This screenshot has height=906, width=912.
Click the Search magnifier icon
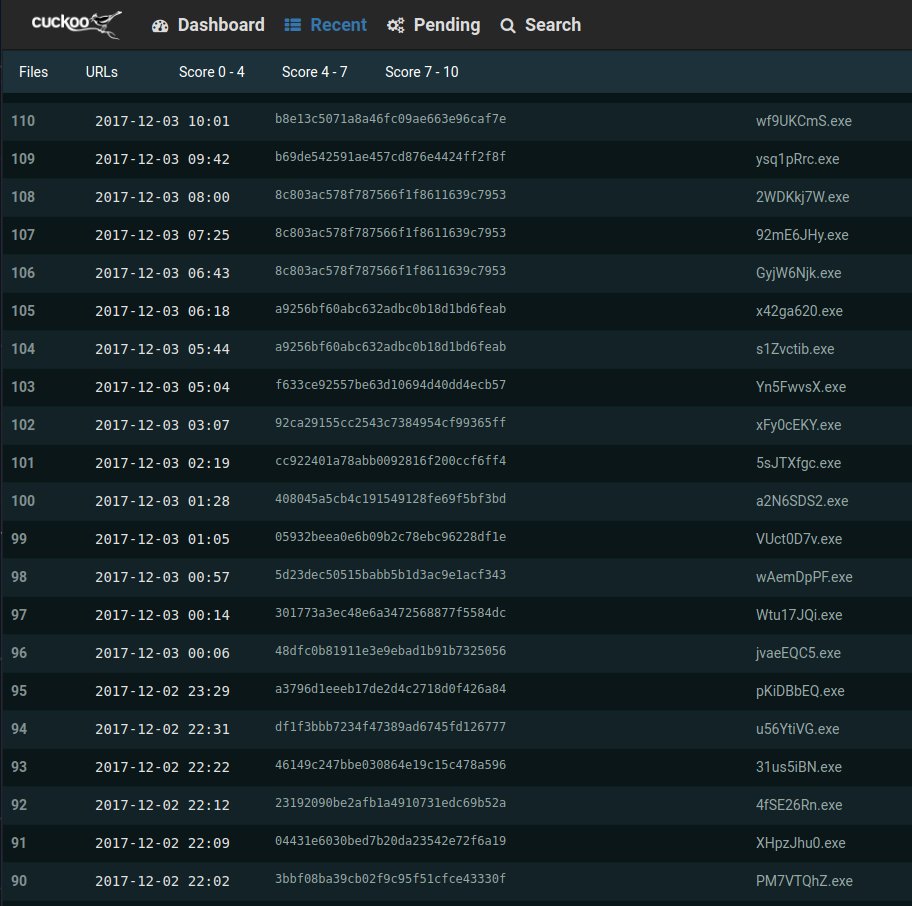coord(508,26)
